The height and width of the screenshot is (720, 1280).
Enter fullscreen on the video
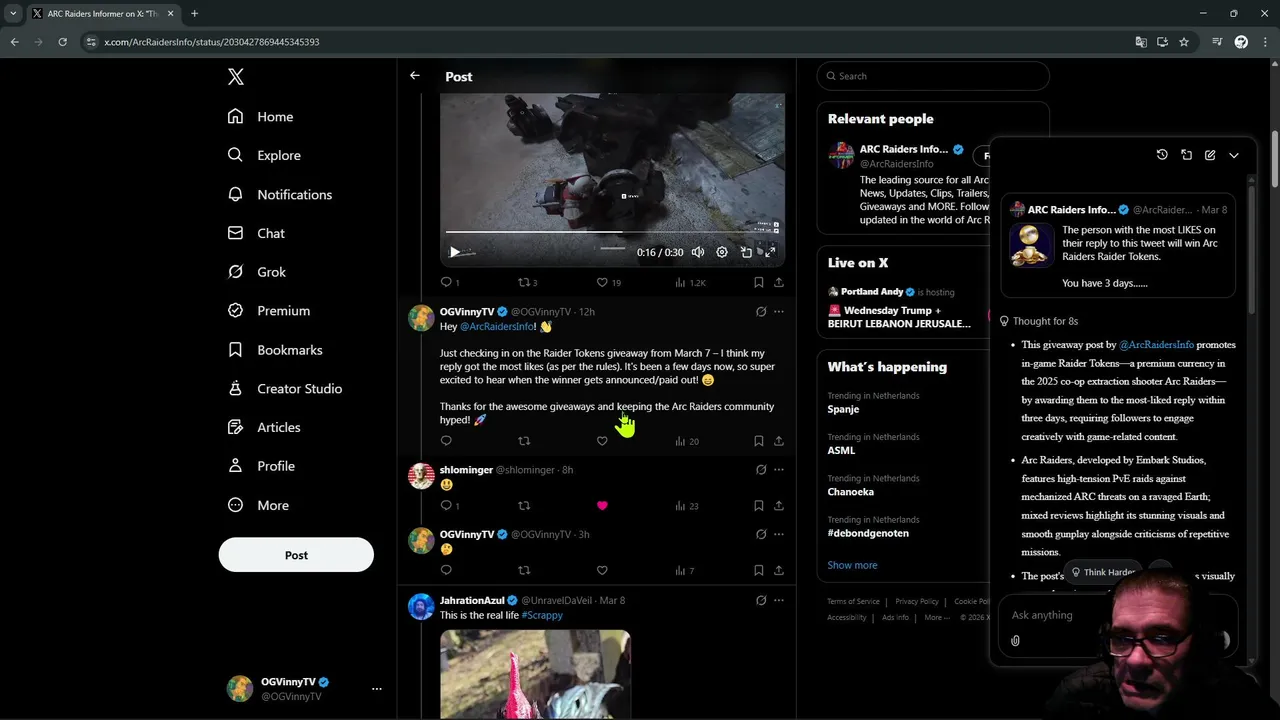[x=770, y=252]
